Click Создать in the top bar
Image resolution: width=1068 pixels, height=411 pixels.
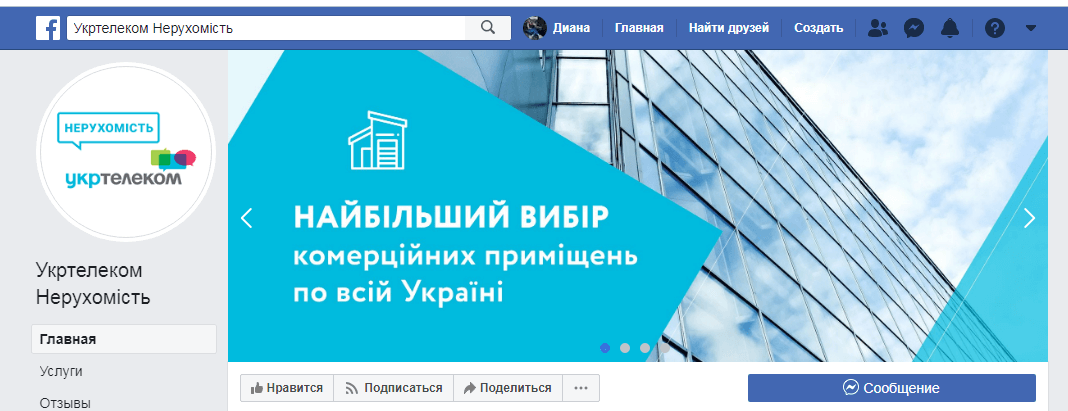(x=819, y=28)
